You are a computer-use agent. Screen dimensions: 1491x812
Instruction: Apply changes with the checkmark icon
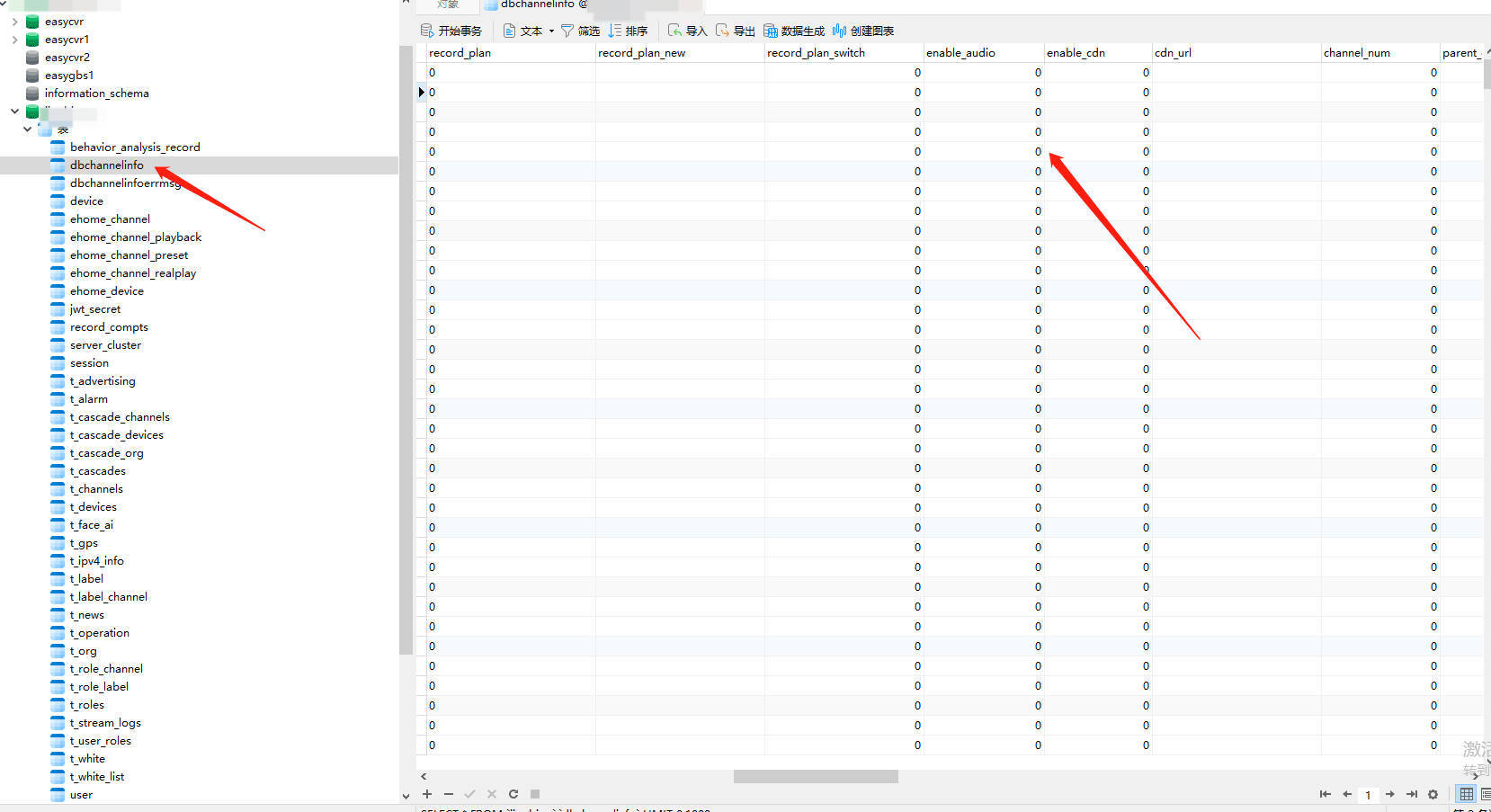469,794
